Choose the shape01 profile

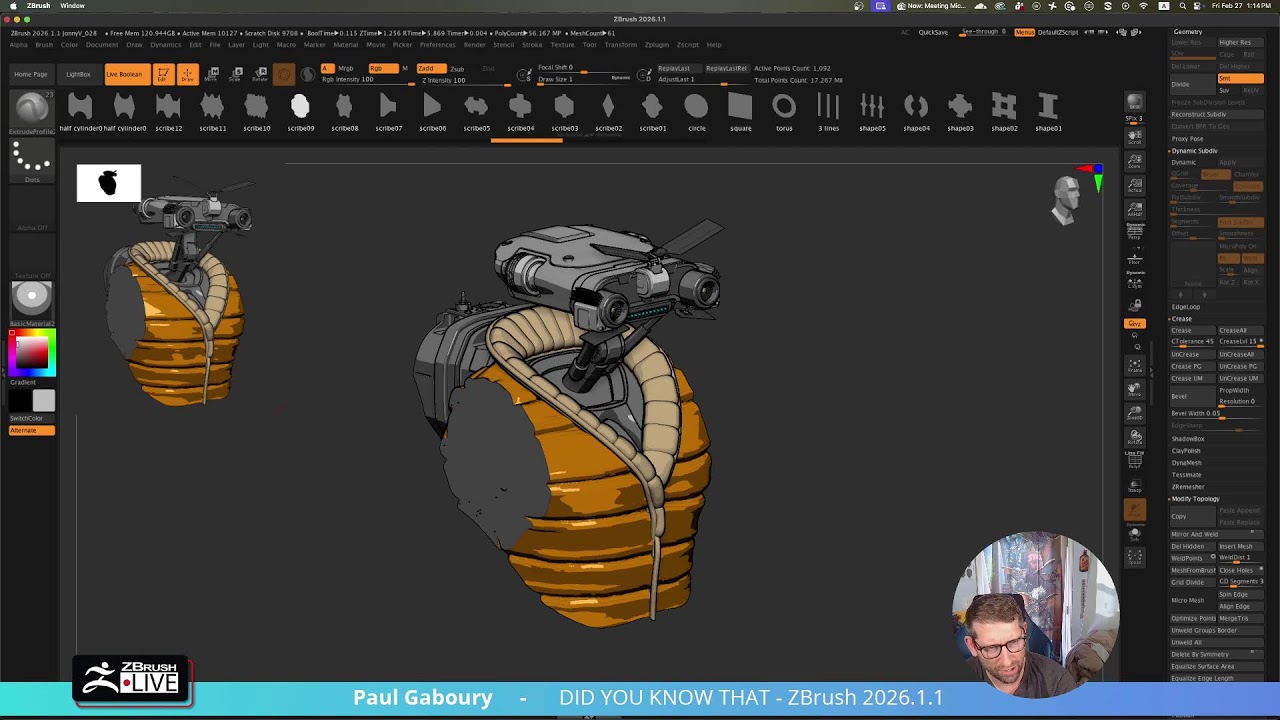(1048, 111)
